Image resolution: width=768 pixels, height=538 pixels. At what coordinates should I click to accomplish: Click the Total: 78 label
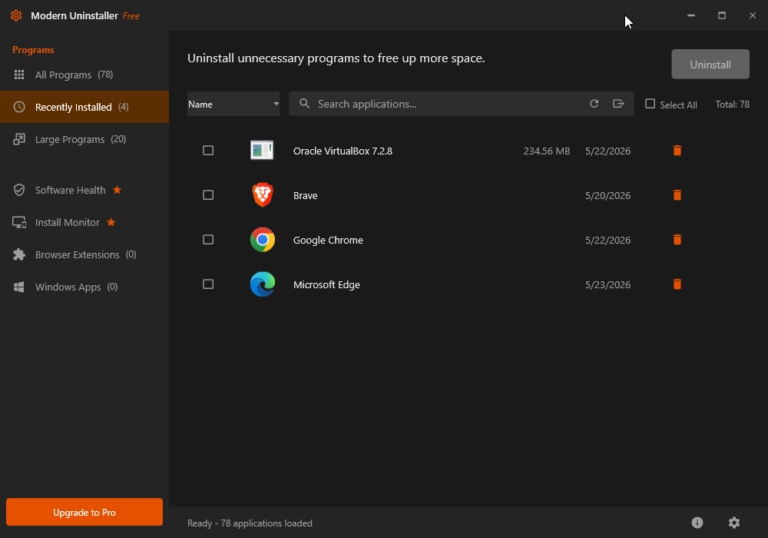pos(732,104)
